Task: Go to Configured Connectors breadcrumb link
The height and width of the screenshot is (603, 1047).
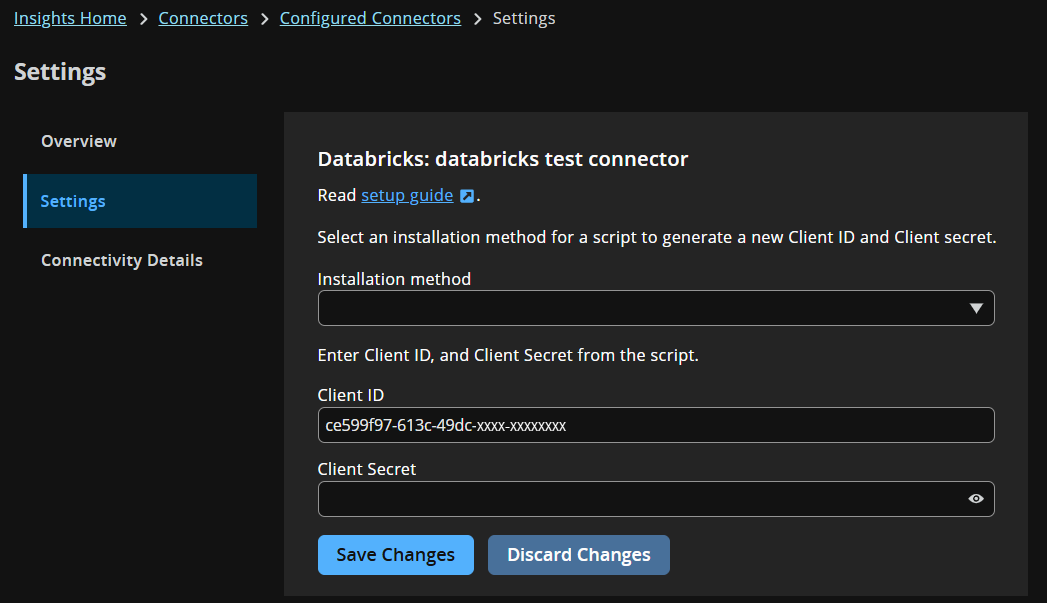Action: tap(370, 18)
